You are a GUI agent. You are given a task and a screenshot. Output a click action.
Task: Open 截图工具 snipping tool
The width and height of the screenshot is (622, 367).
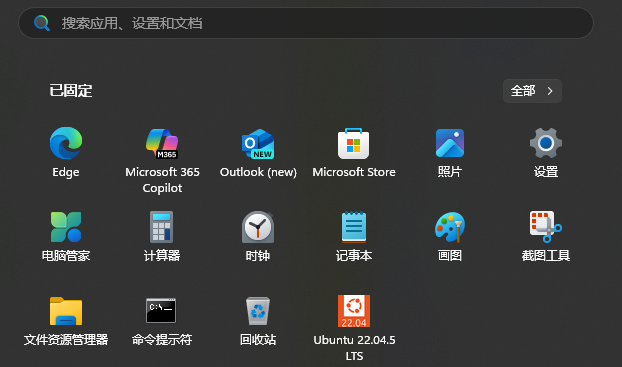point(546,227)
